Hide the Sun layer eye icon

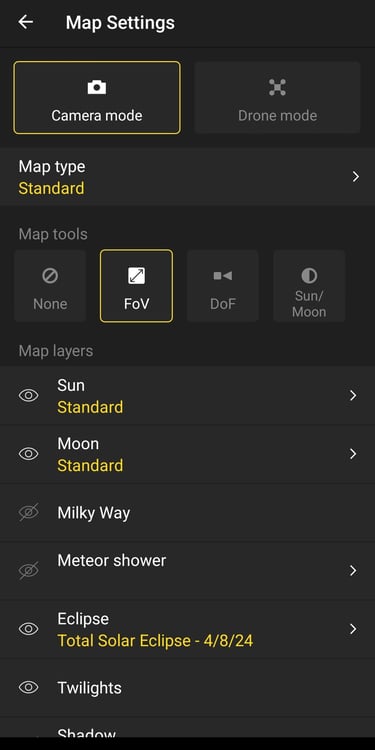click(29, 396)
